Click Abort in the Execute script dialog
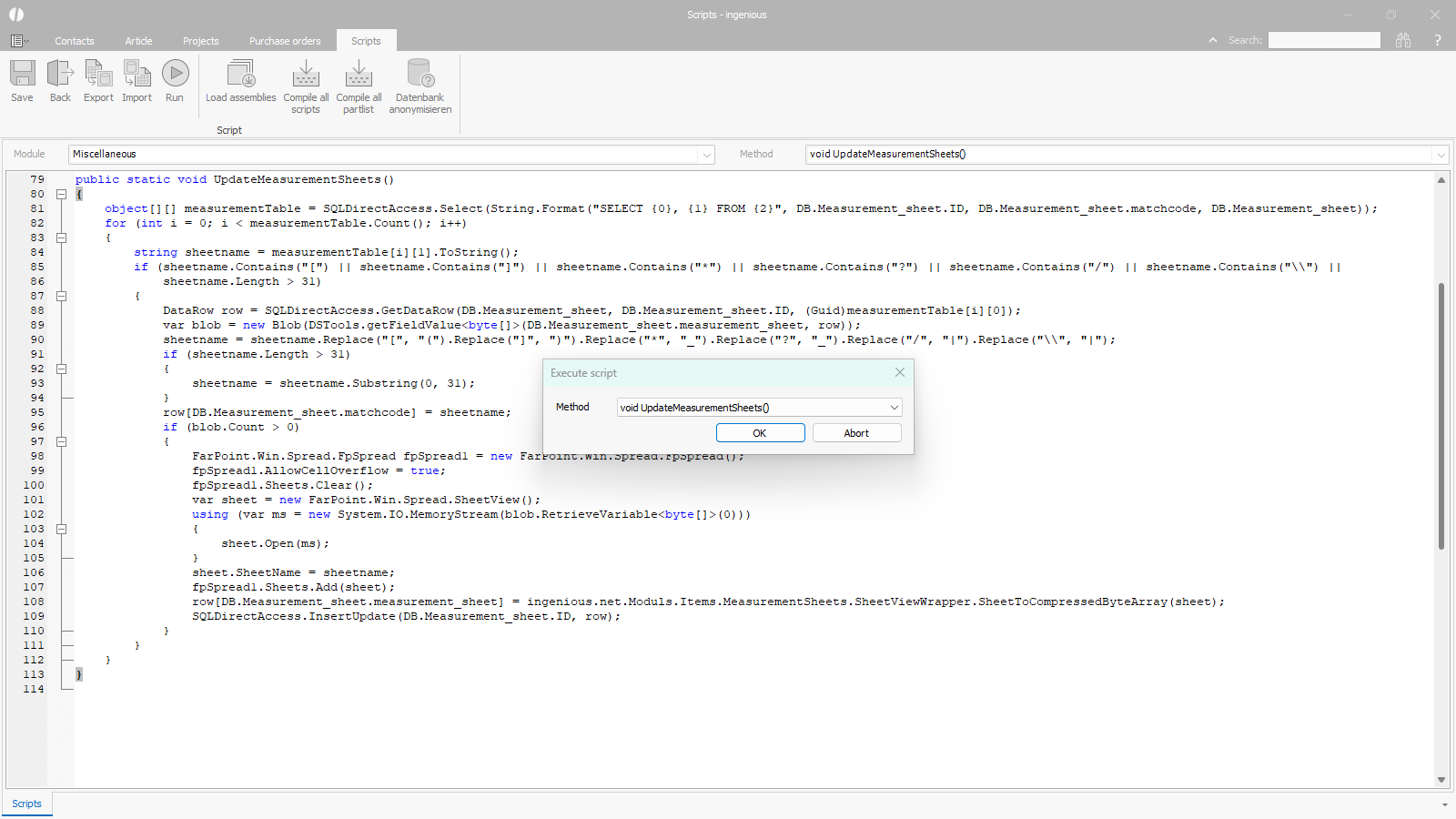 pos(856,433)
